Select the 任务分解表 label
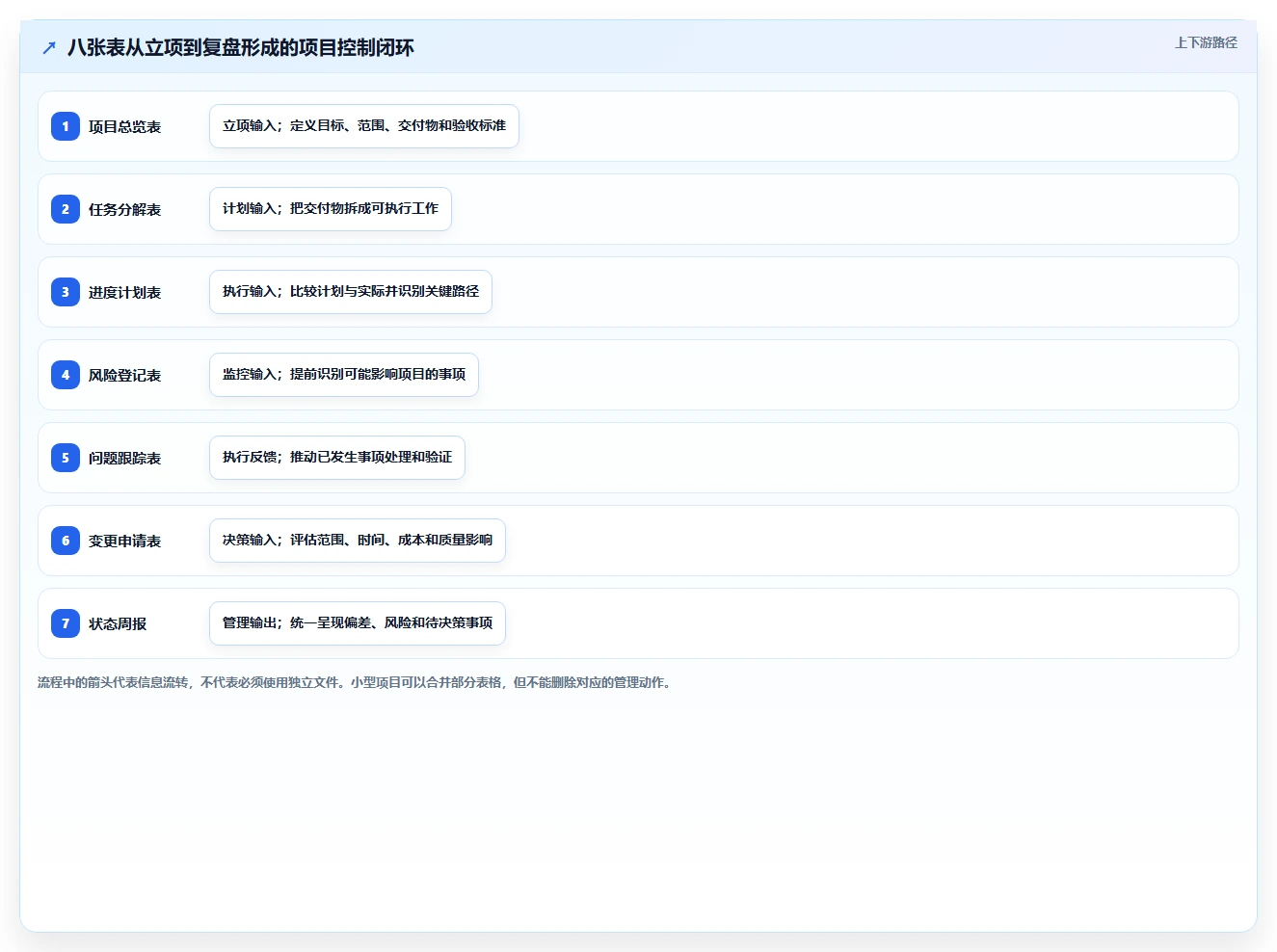This screenshot has height=952, width=1277. pyautogui.click(x=125, y=209)
